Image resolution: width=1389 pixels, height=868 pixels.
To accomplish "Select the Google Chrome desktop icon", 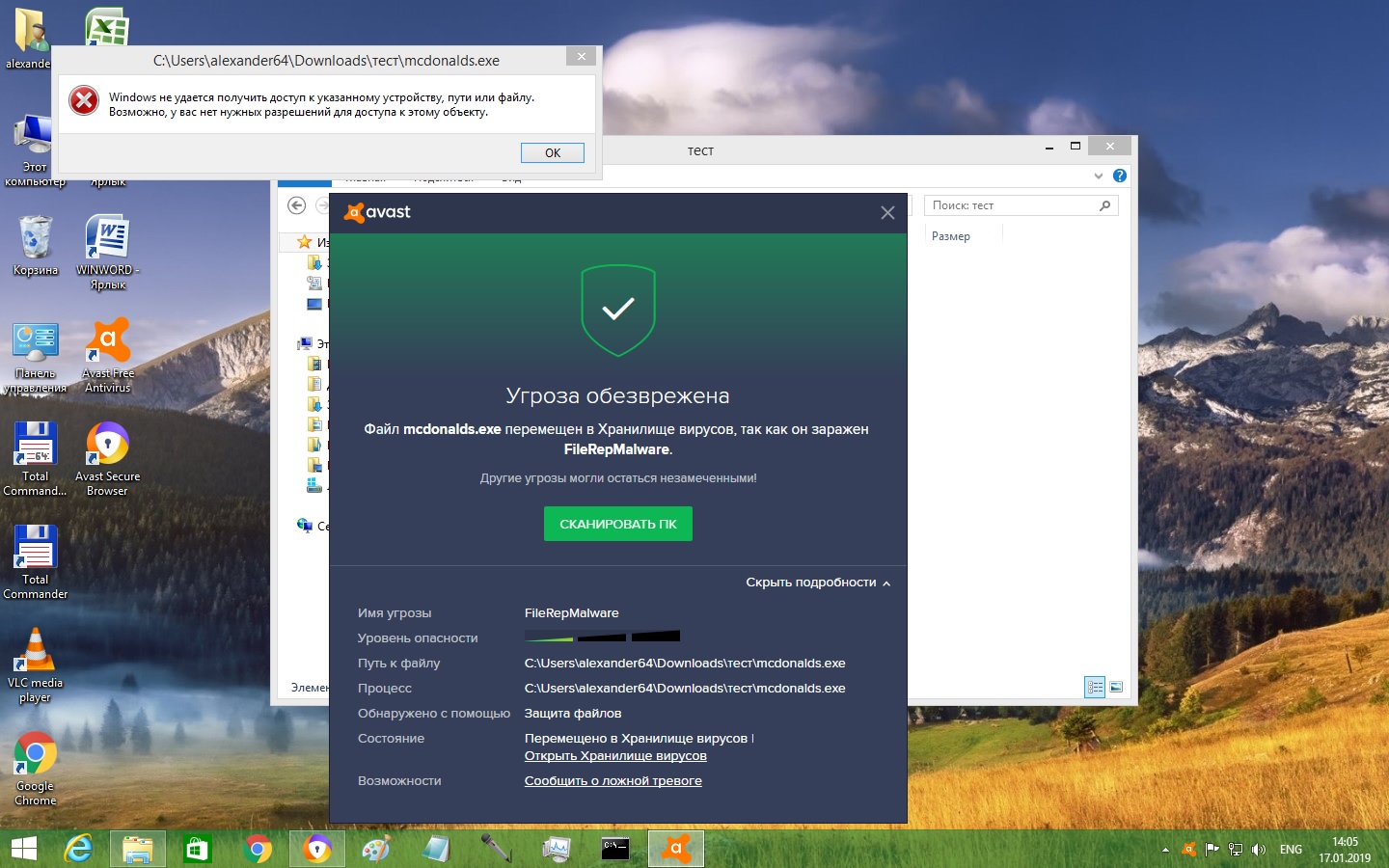I will coord(36,769).
